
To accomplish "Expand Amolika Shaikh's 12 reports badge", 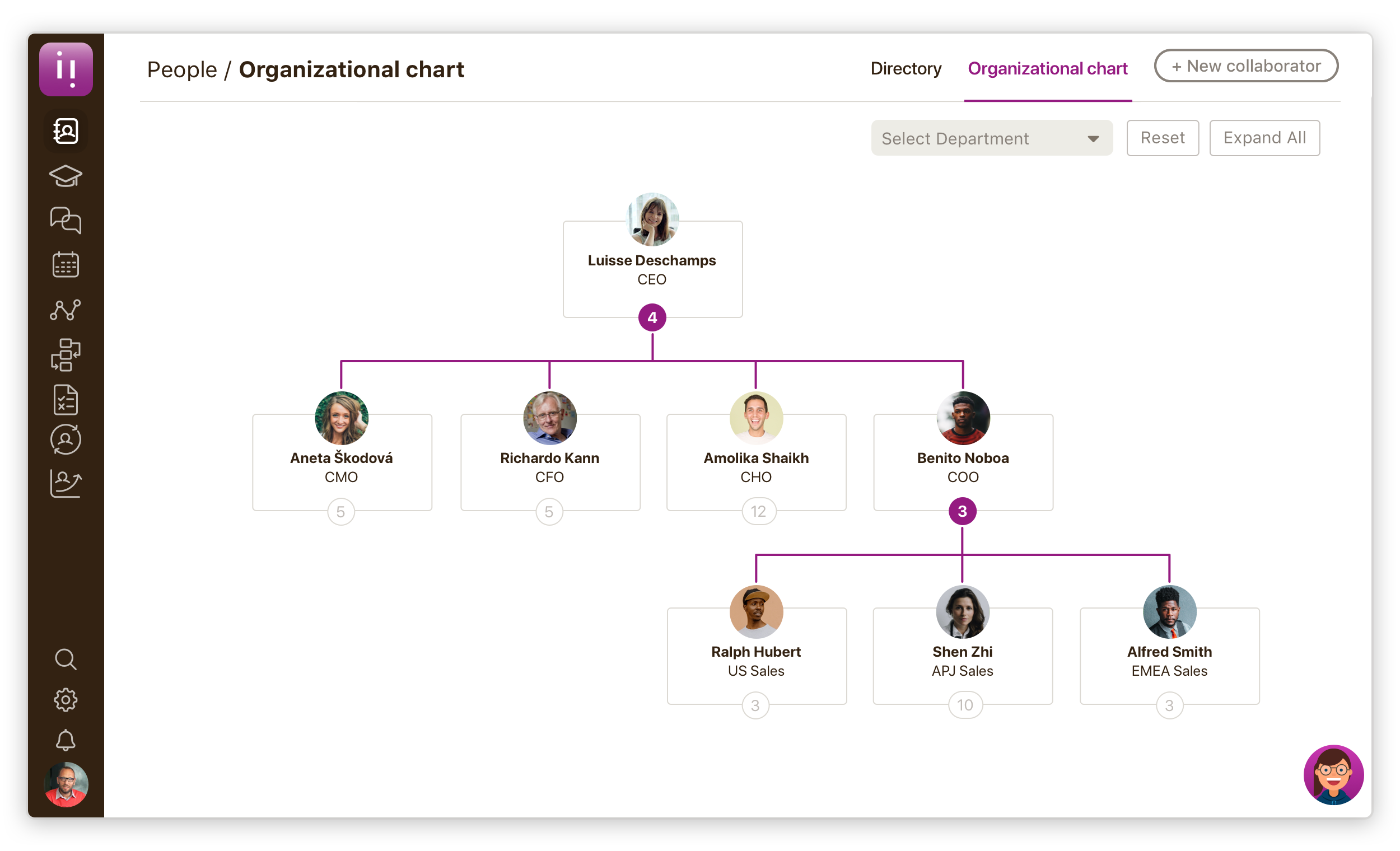I will 758,512.
